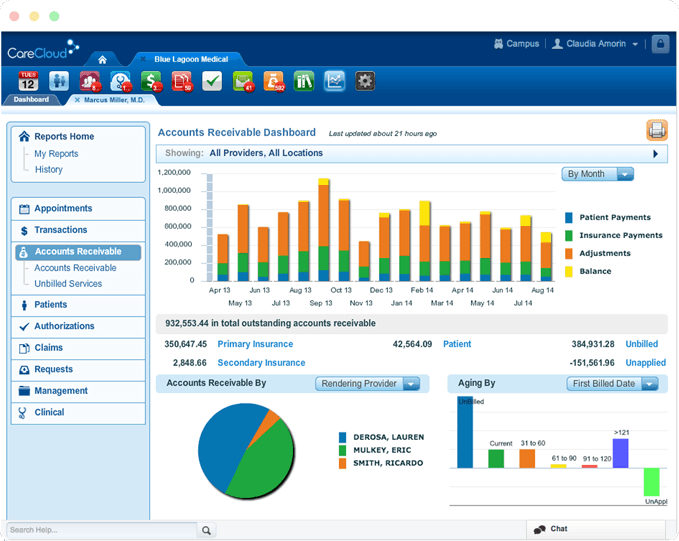Click the home tab icon

tap(102, 60)
